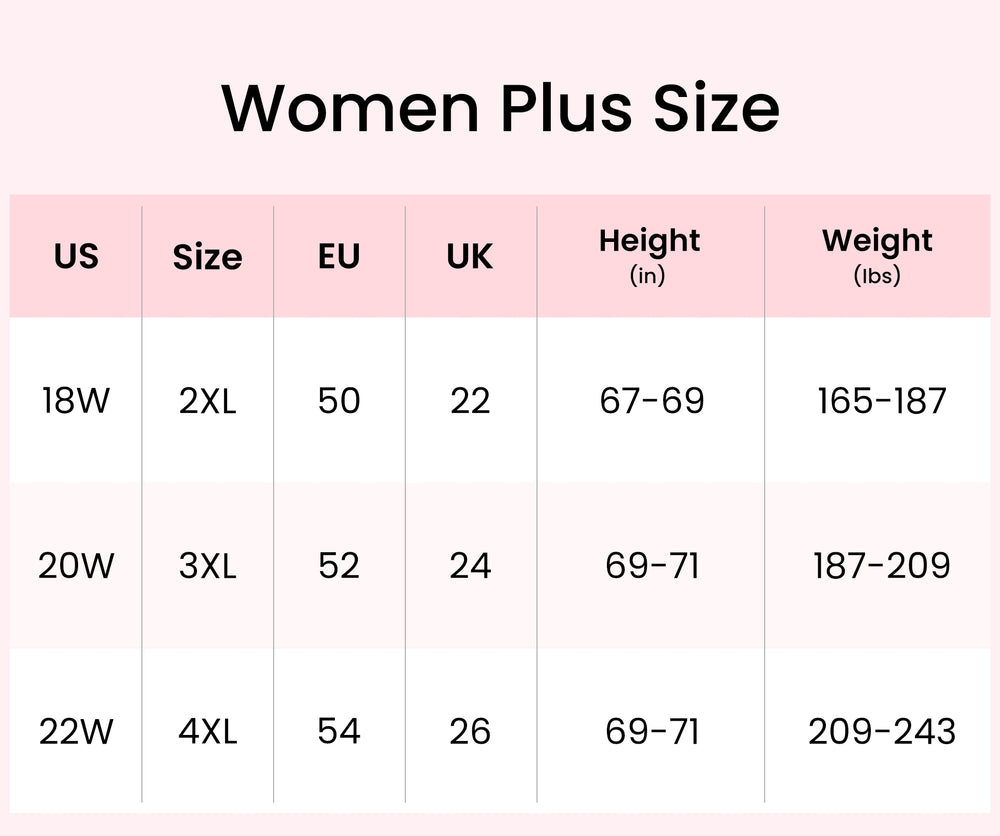This screenshot has width=1000, height=836.
Task: Select the EU 54 cell
Action: [338, 732]
